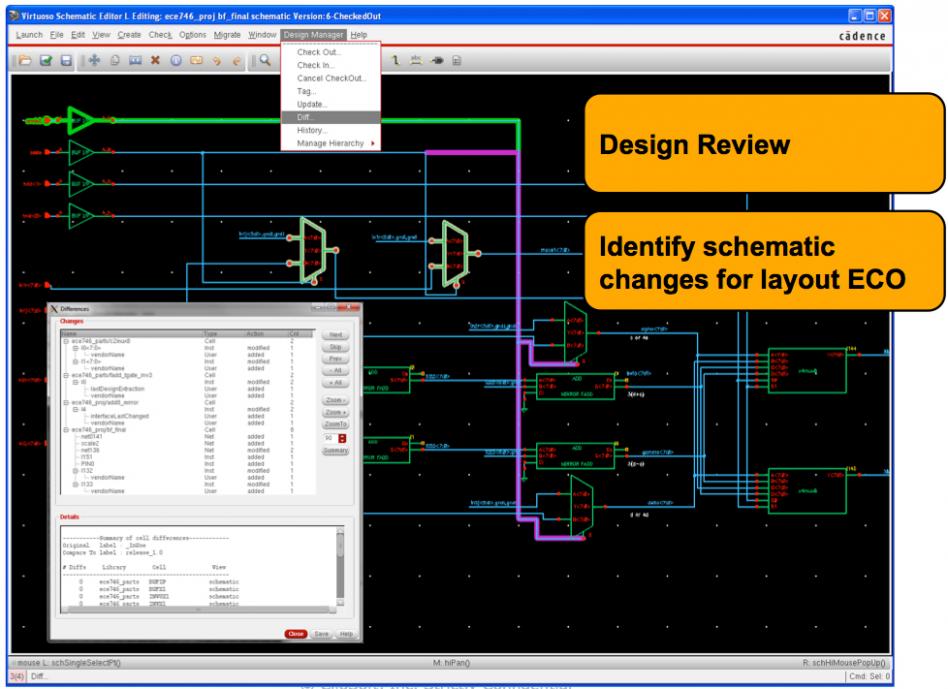Click the Save floppy disk icon

[x=66, y=60]
